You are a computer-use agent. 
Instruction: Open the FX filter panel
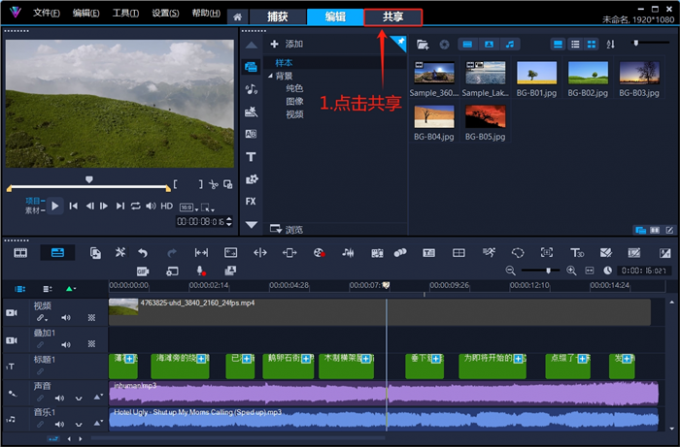point(251,201)
